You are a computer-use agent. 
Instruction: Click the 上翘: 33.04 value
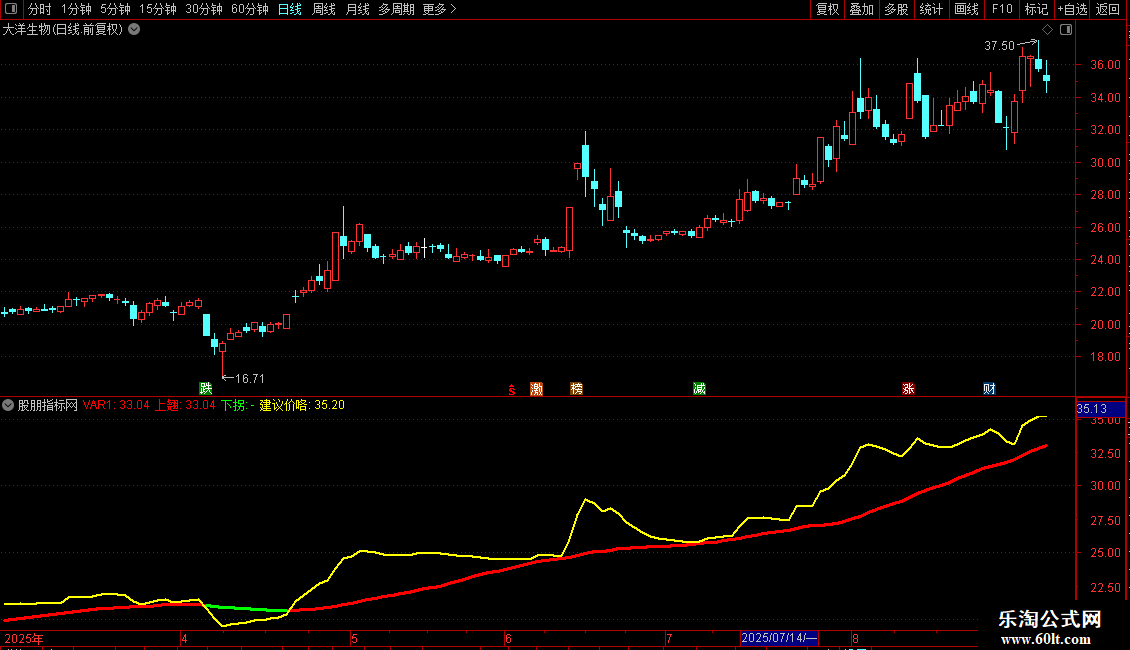point(185,405)
